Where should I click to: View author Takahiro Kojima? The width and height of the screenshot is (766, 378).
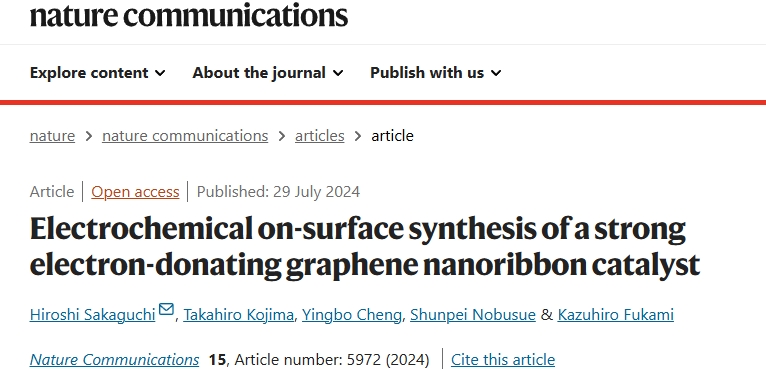[238, 315]
